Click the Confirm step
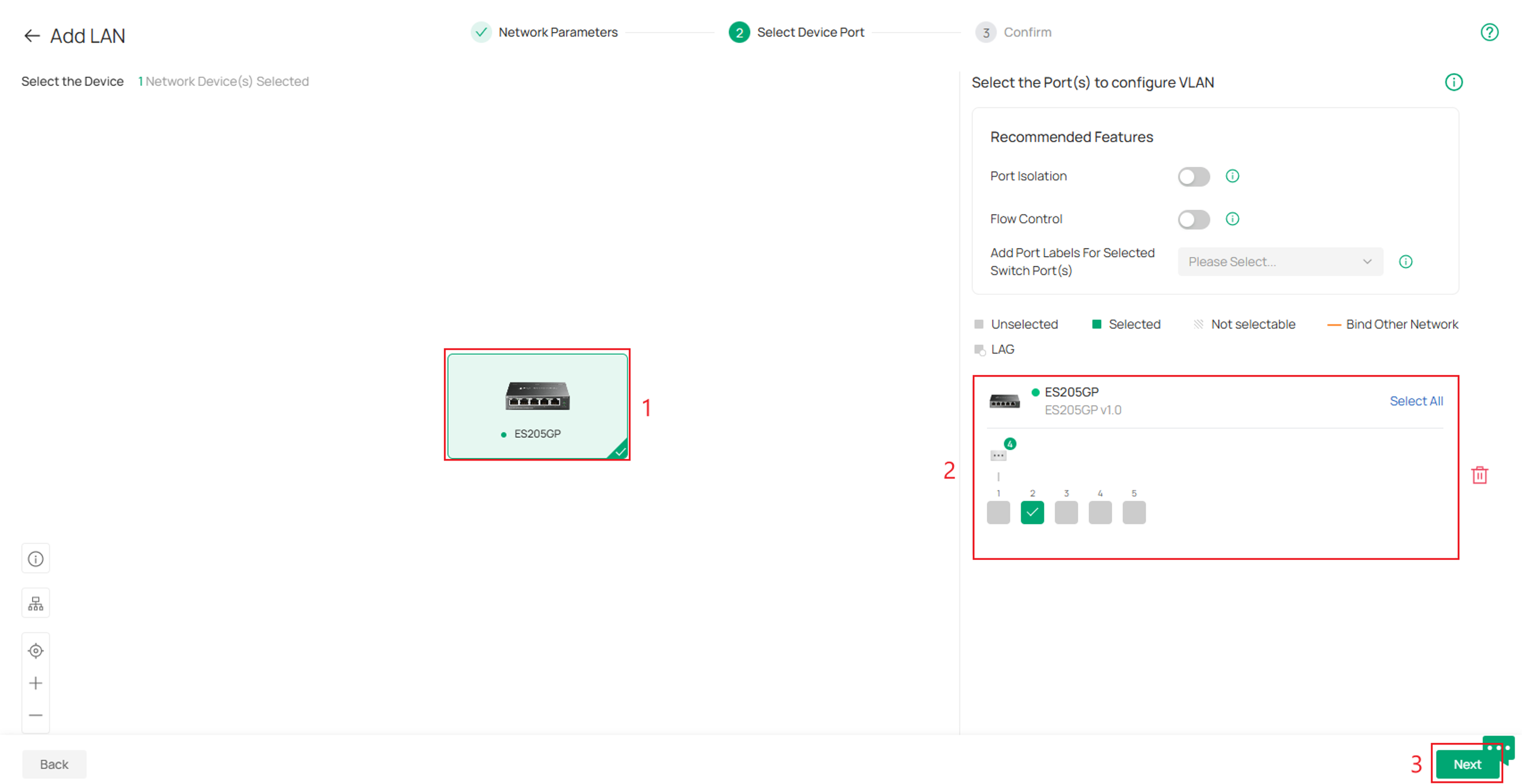 (x=1013, y=32)
